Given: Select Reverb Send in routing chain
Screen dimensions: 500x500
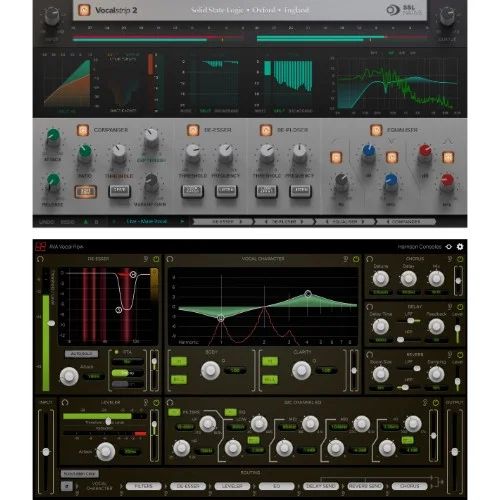Looking at the screenshot, I should 365,486.
